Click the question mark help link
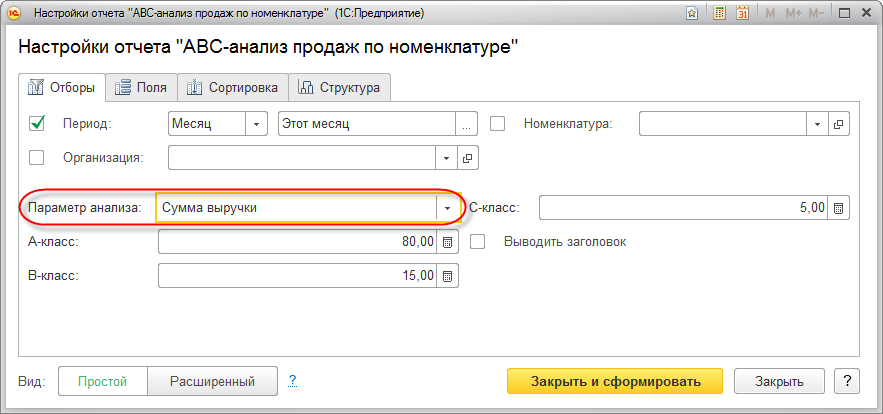This screenshot has height=414, width=883. [293, 381]
